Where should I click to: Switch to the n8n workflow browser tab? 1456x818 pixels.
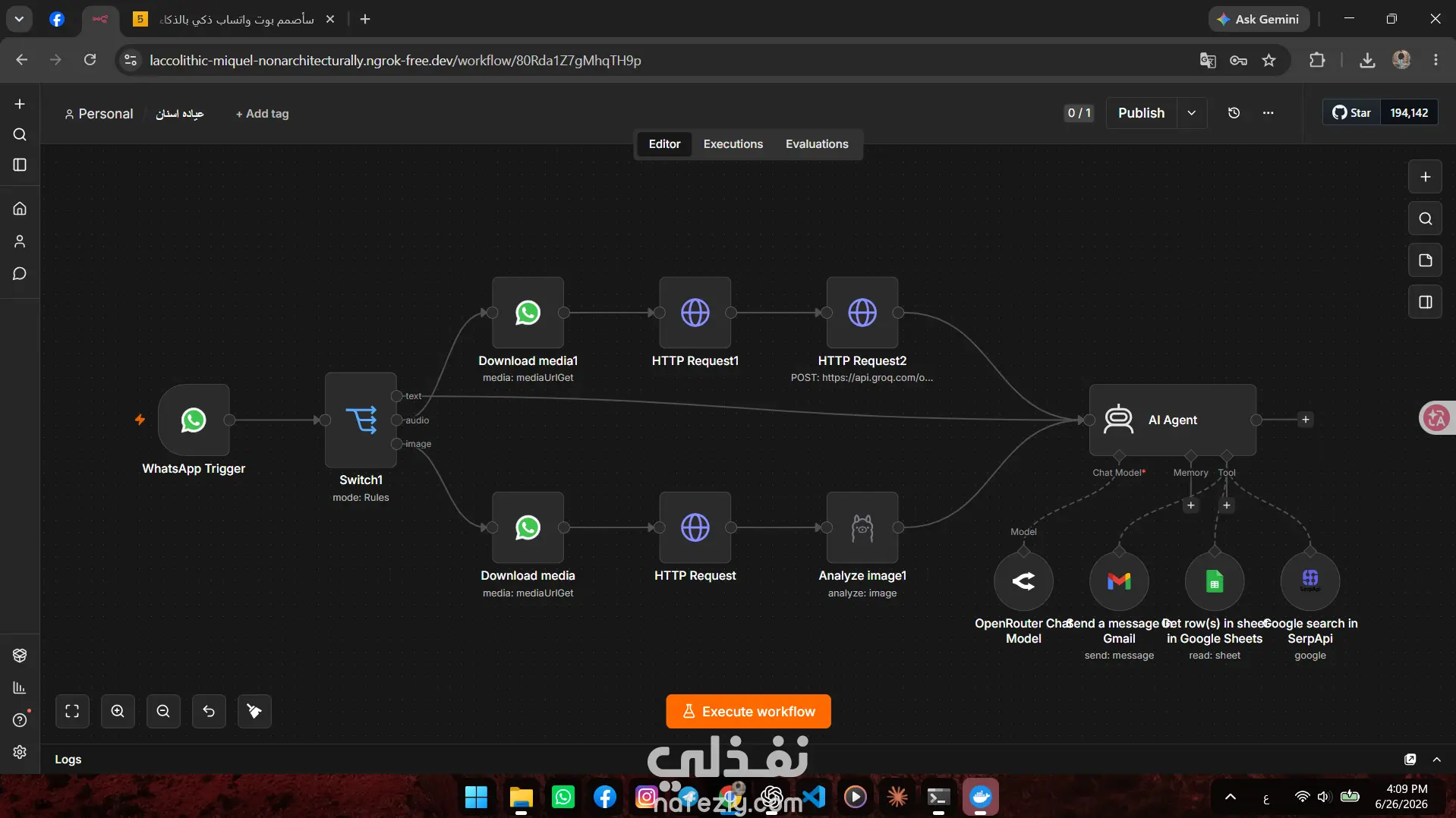[x=99, y=20]
